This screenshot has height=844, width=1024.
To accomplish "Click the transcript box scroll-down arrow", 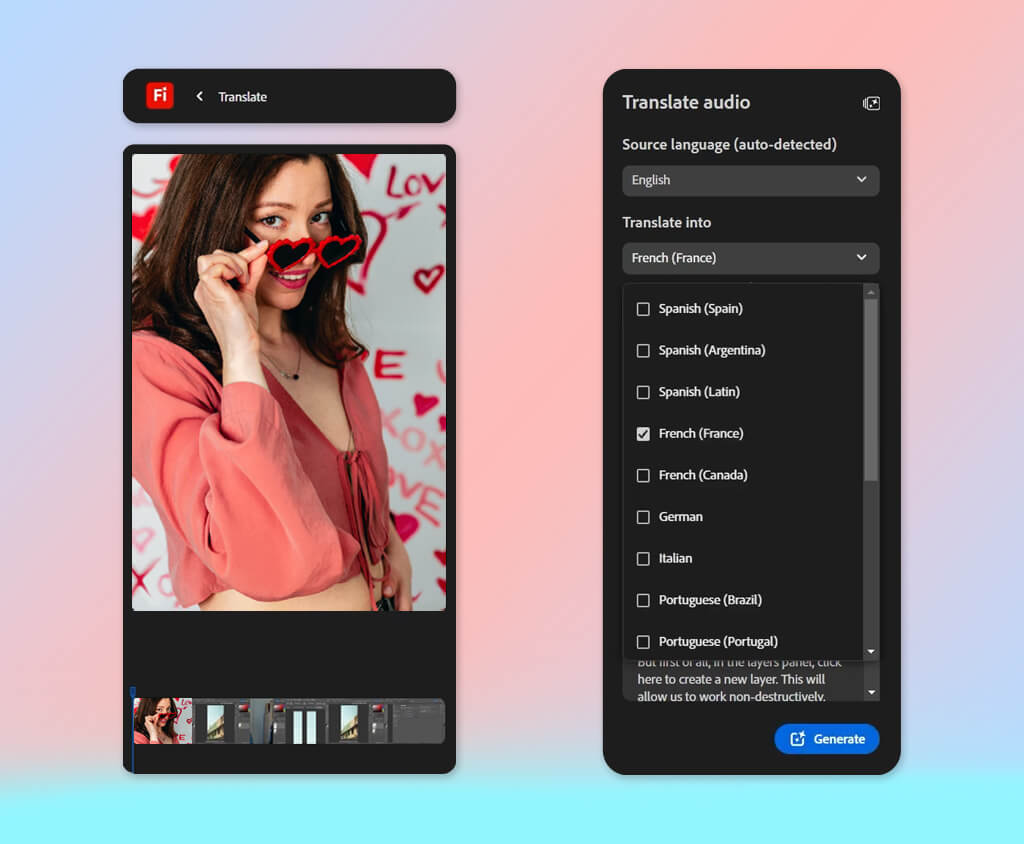I will coord(871,692).
